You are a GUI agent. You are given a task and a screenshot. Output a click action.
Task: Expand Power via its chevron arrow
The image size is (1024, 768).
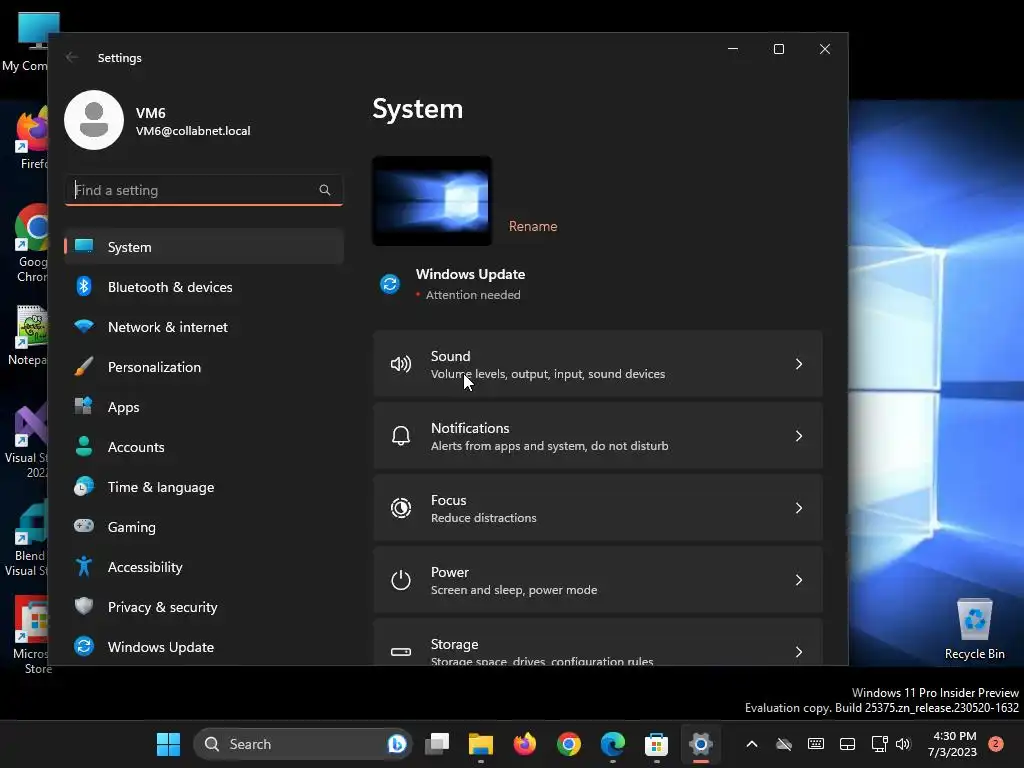click(799, 580)
